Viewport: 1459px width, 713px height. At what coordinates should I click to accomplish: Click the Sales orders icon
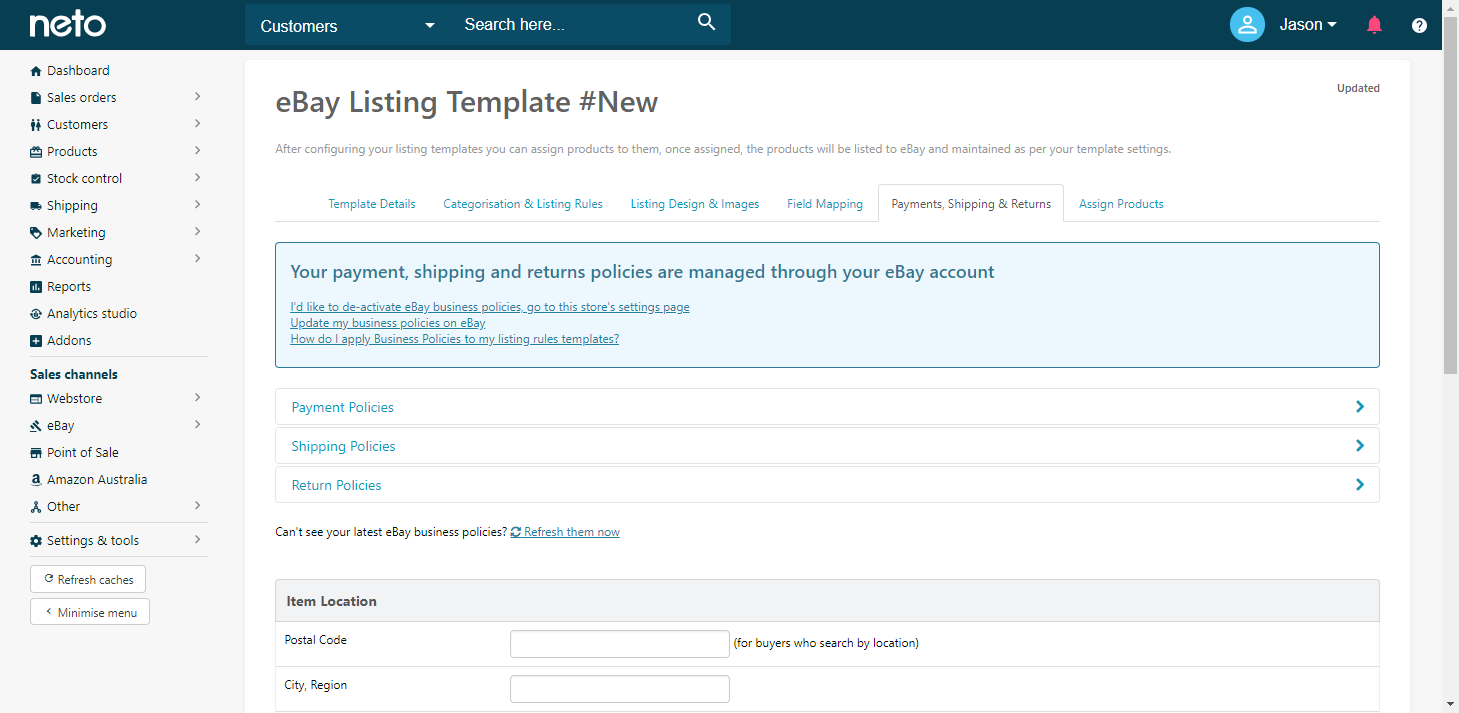[36, 98]
